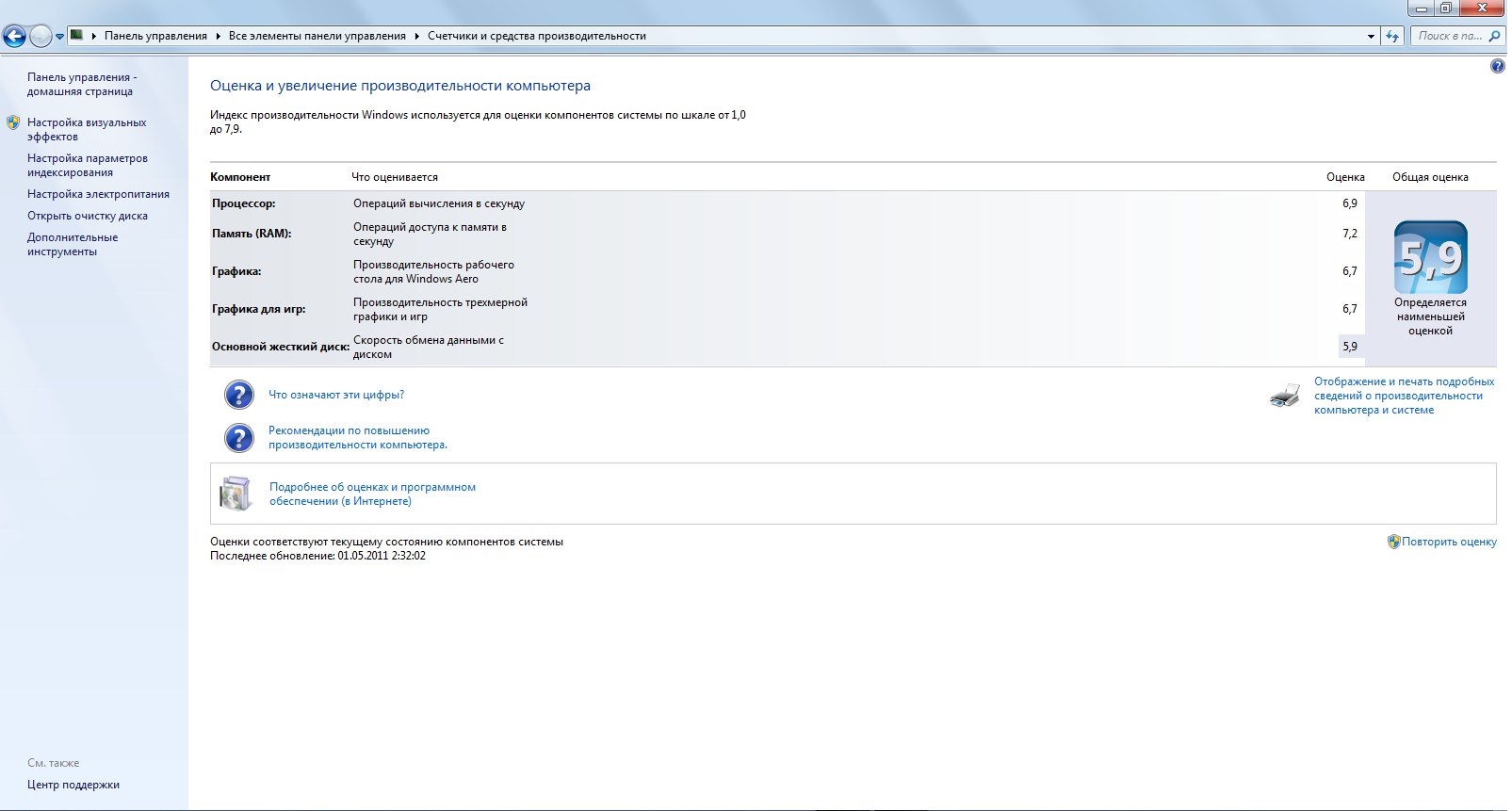Expand root arrow before 'Панель управления' breadcrumb
1512x811 pixels.
94,36
